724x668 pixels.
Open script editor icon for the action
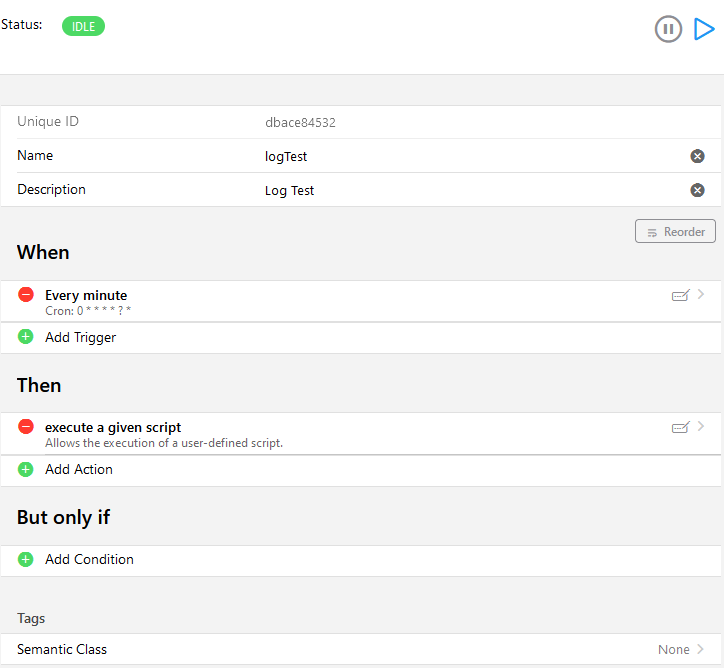[x=680, y=427]
